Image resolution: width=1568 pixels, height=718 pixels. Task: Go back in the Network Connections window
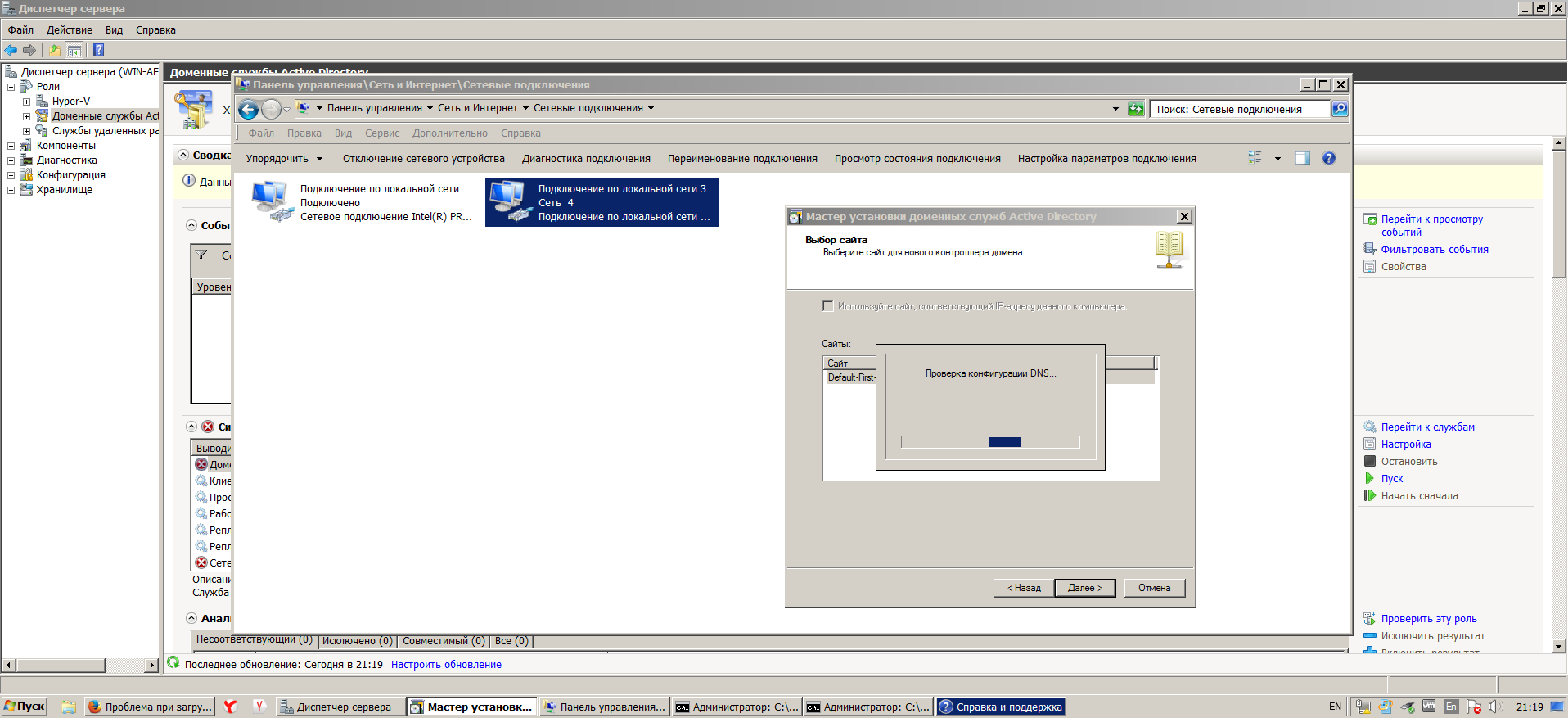249,109
